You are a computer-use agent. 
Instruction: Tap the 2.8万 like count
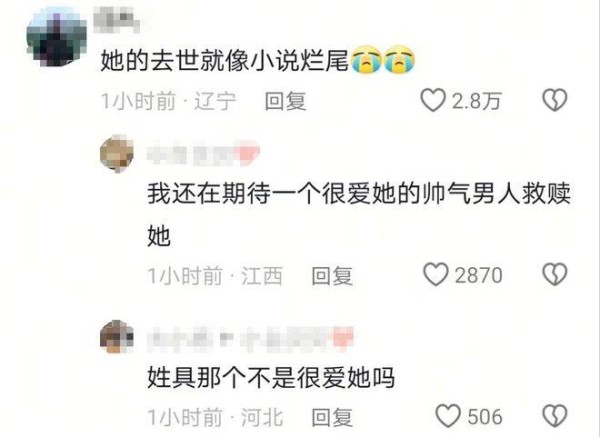tap(476, 101)
